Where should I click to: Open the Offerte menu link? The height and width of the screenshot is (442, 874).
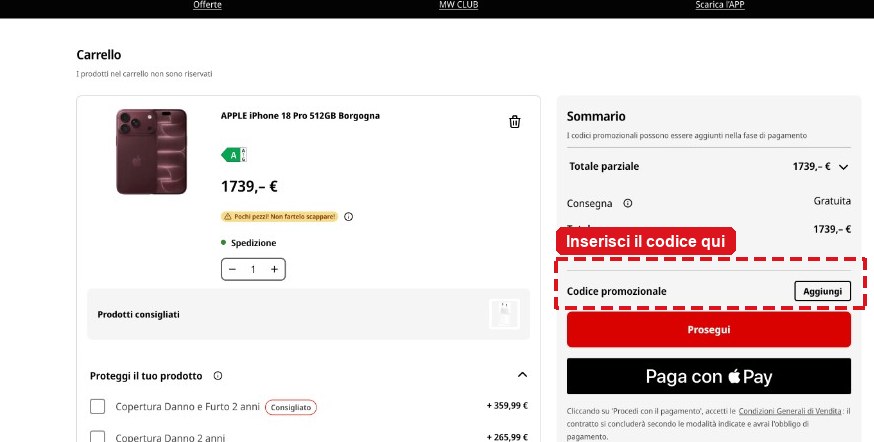[x=207, y=5]
